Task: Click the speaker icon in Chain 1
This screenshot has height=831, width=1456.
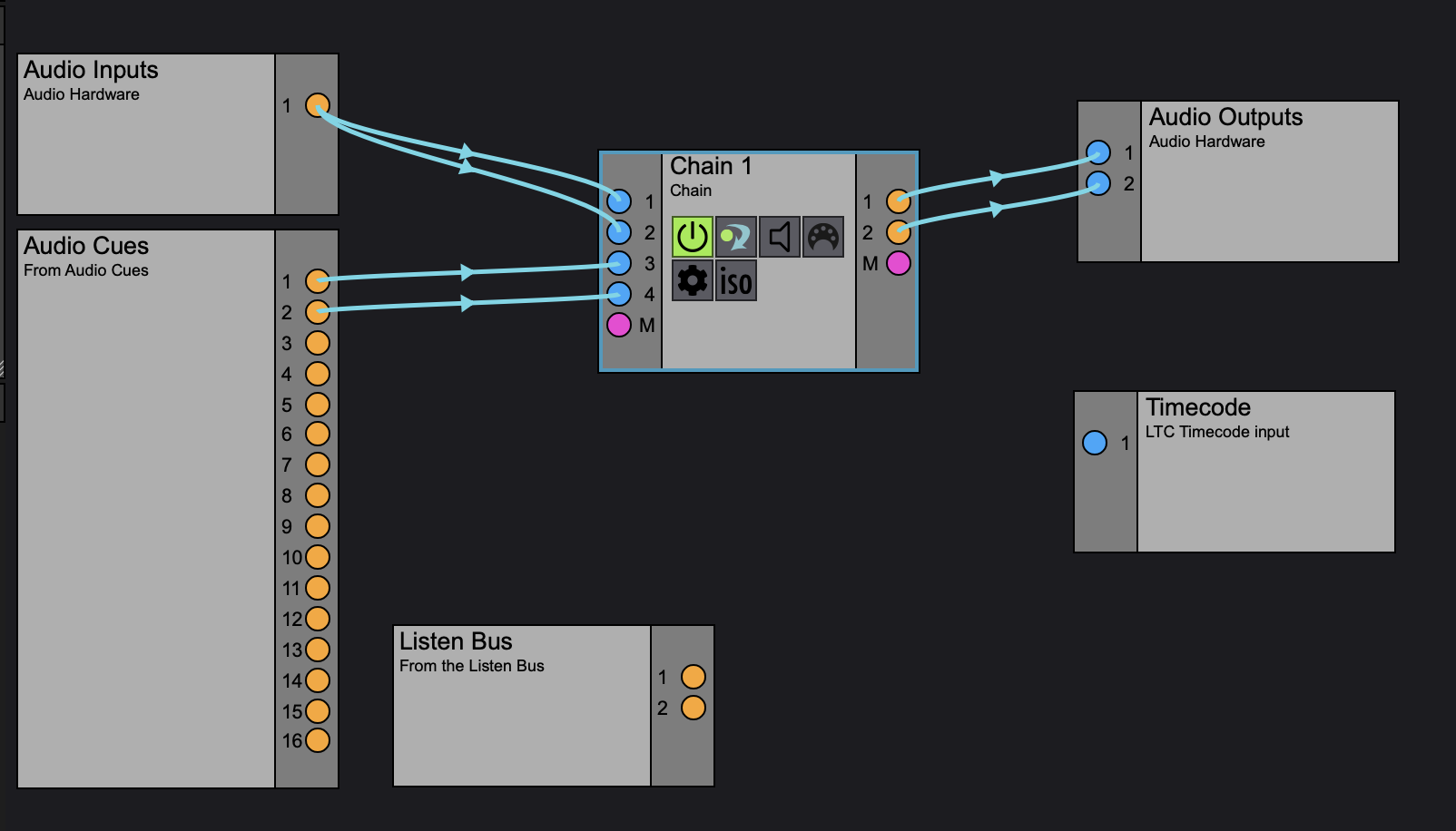Action: click(x=779, y=237)
